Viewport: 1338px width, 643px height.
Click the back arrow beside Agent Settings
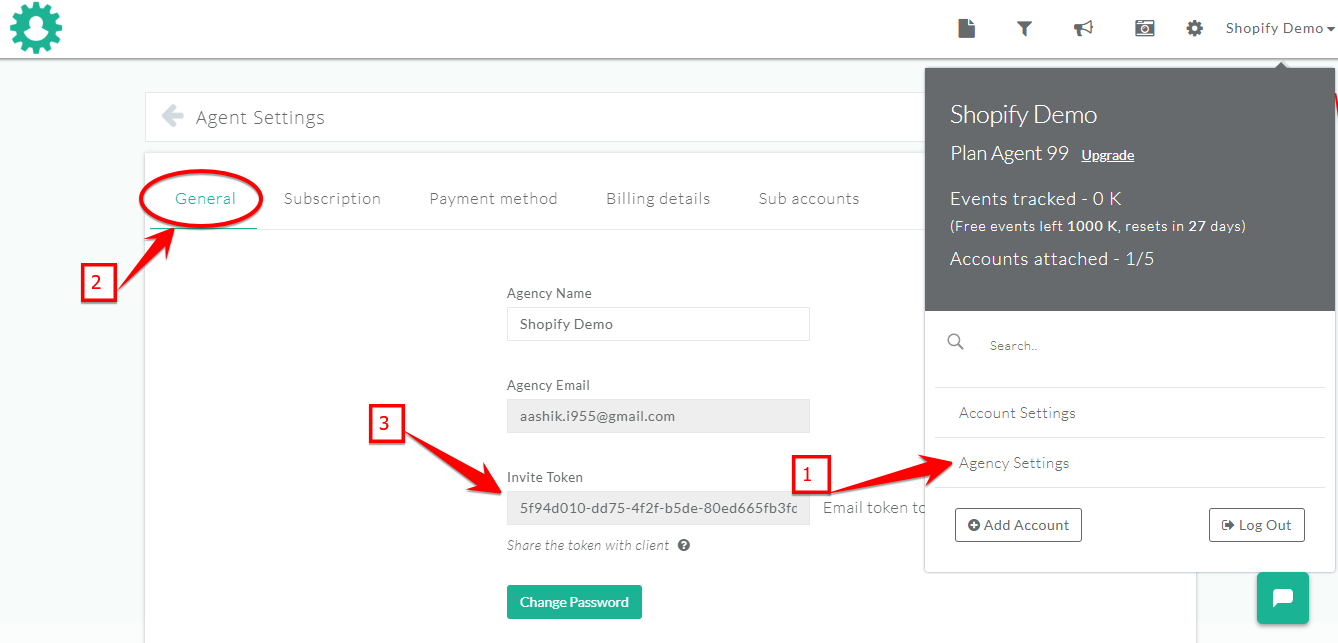tap(173, 116)
